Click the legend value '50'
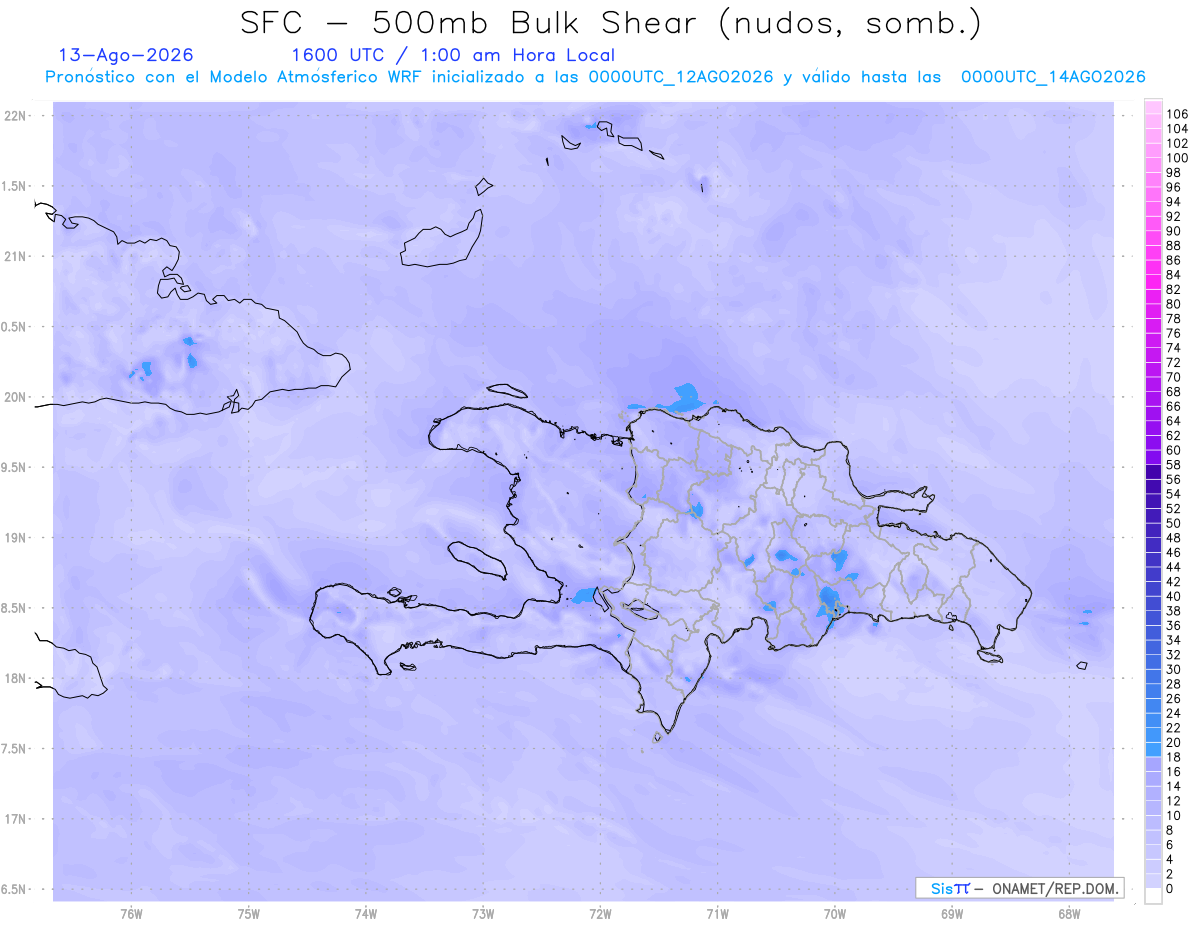The height and width of the screenshot is (927, 1200). pos(1173,523)
